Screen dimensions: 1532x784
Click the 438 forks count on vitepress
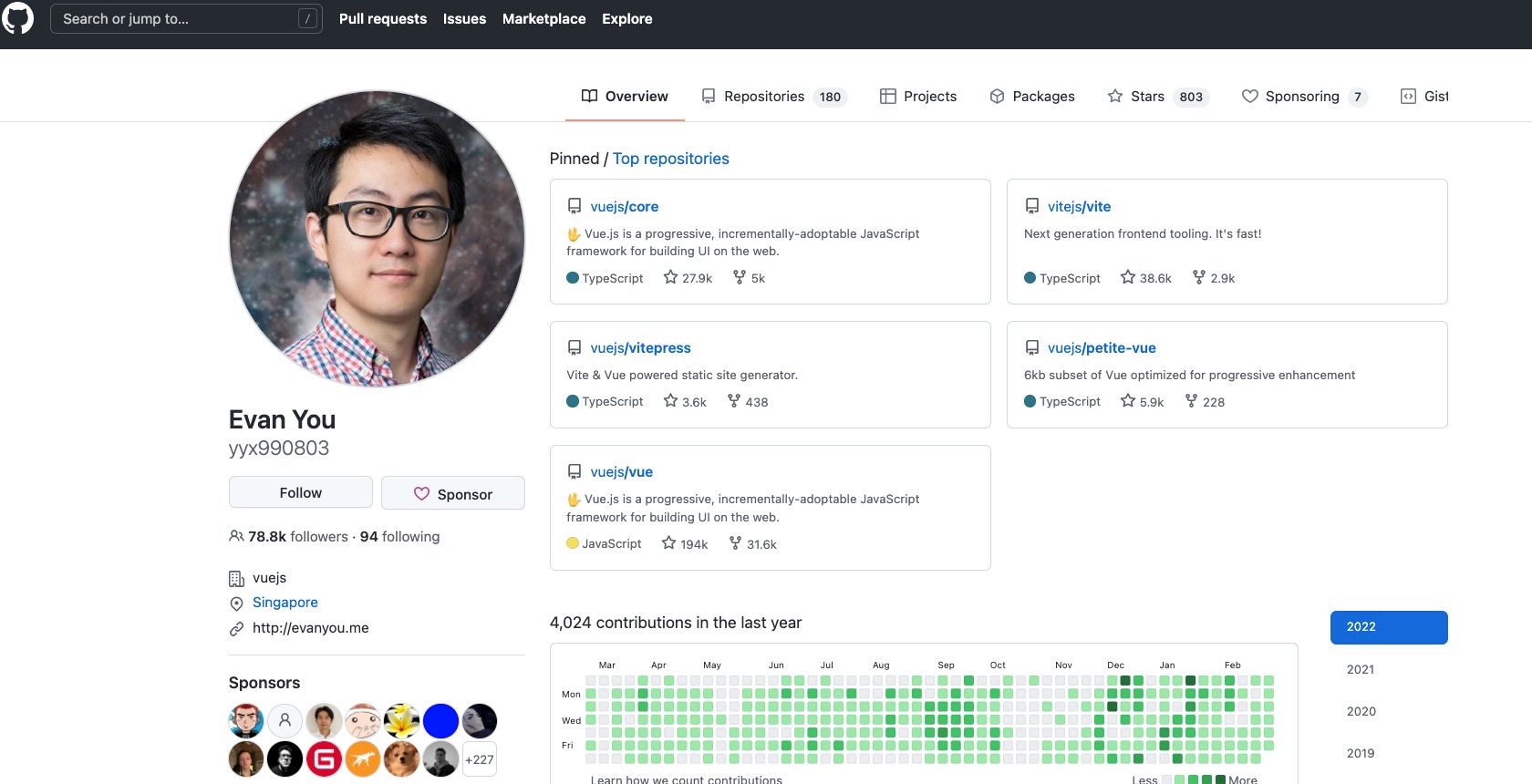(x=748, y=402)
